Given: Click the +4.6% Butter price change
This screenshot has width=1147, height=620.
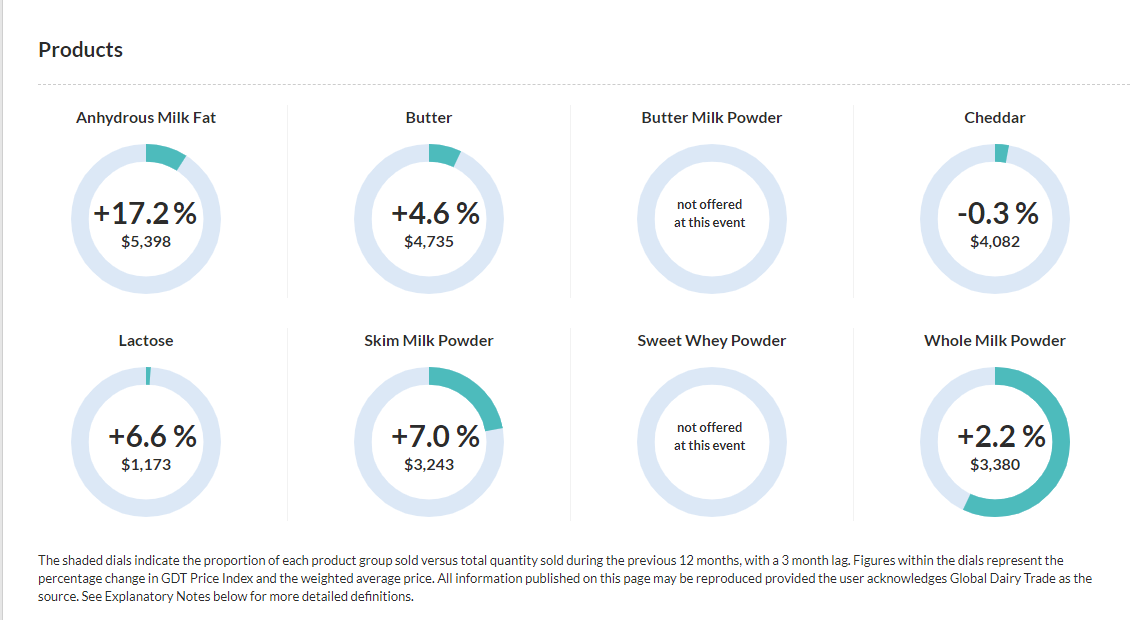Looking at the screenshot, I should [435, 214].
